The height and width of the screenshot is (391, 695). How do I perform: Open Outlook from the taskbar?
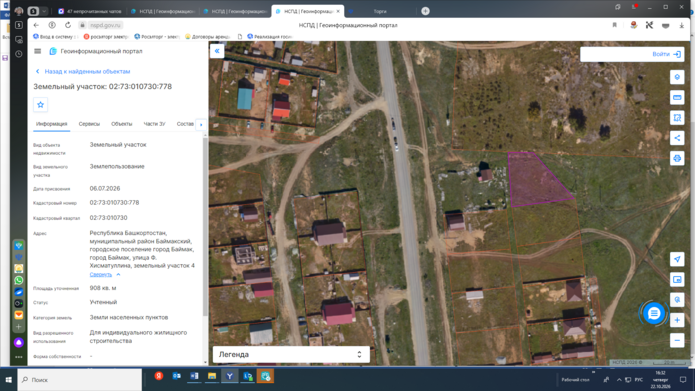click(176, 376)
